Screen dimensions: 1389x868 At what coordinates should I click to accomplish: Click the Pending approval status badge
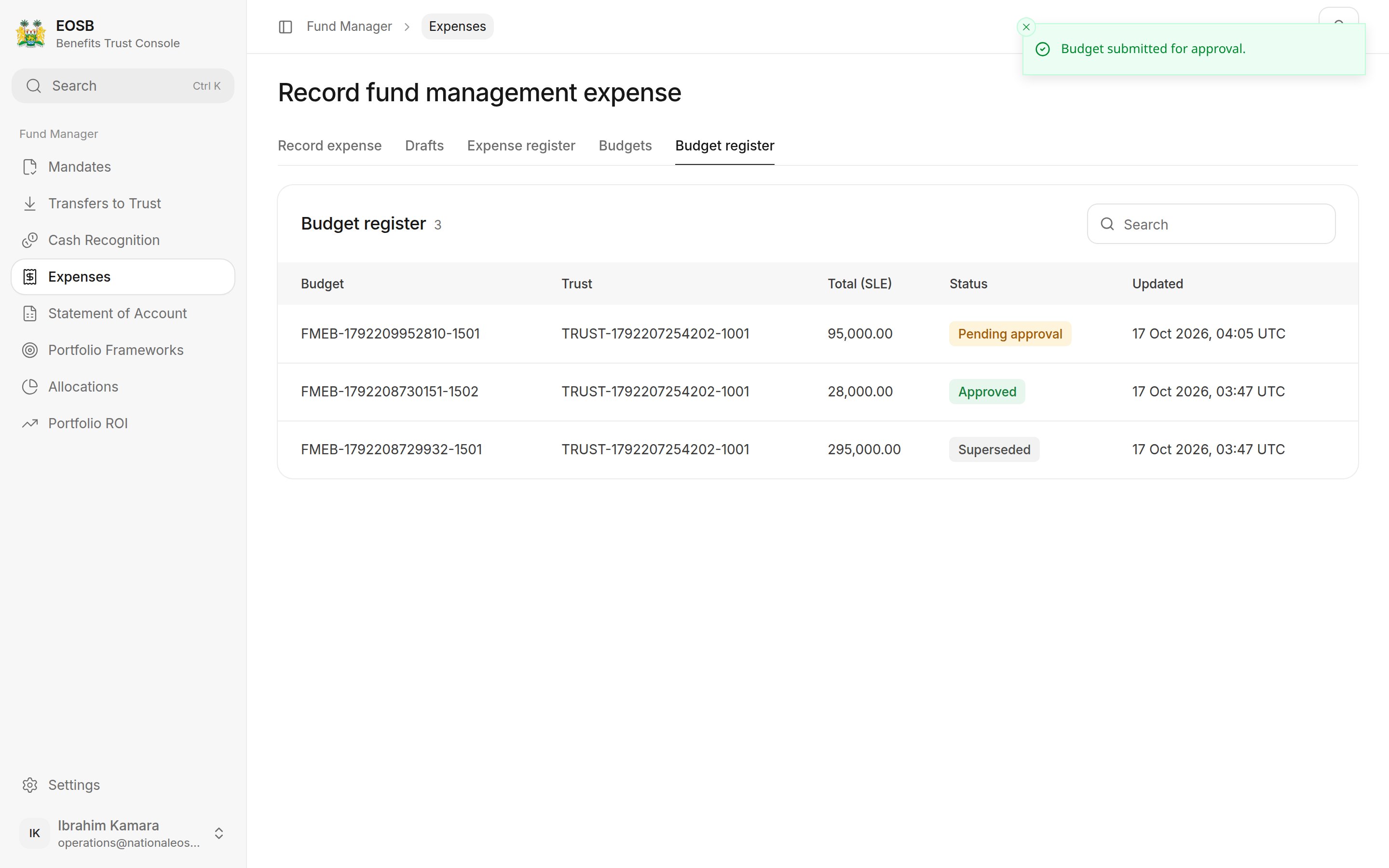click(x=1010, y=334)
